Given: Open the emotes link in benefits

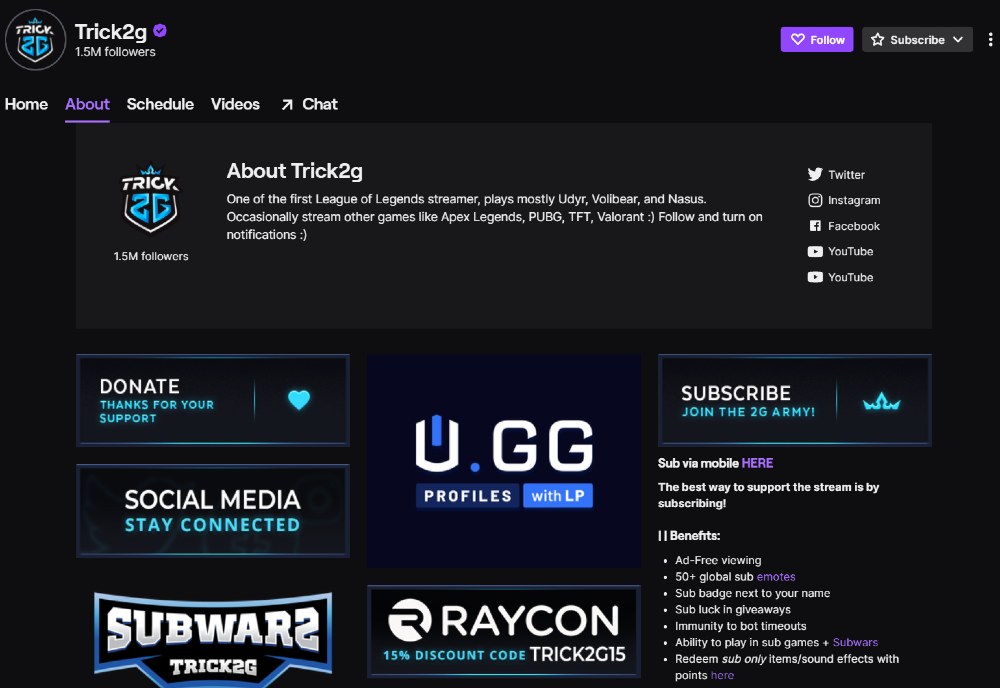Looking at the screenshot, I should (776, 577).
